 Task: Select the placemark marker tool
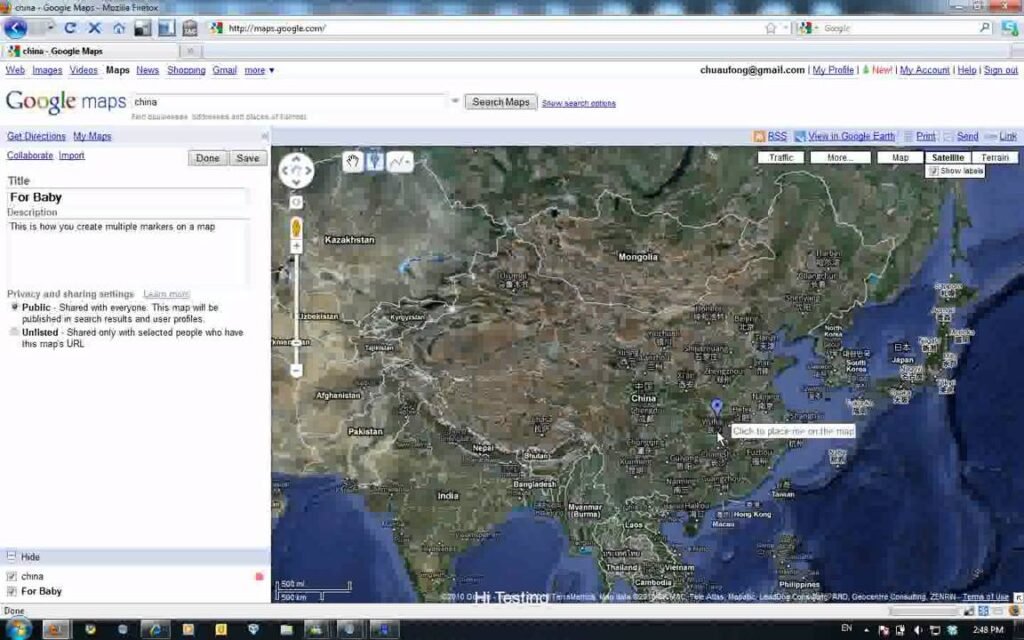coord(375,161)
